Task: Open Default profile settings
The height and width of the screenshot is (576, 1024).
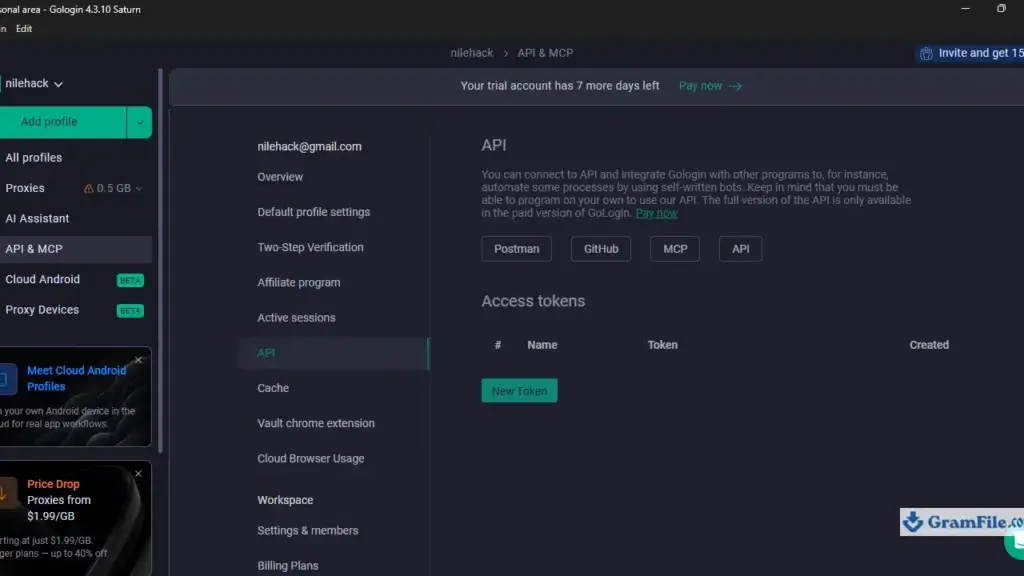Action: [313, 212]
